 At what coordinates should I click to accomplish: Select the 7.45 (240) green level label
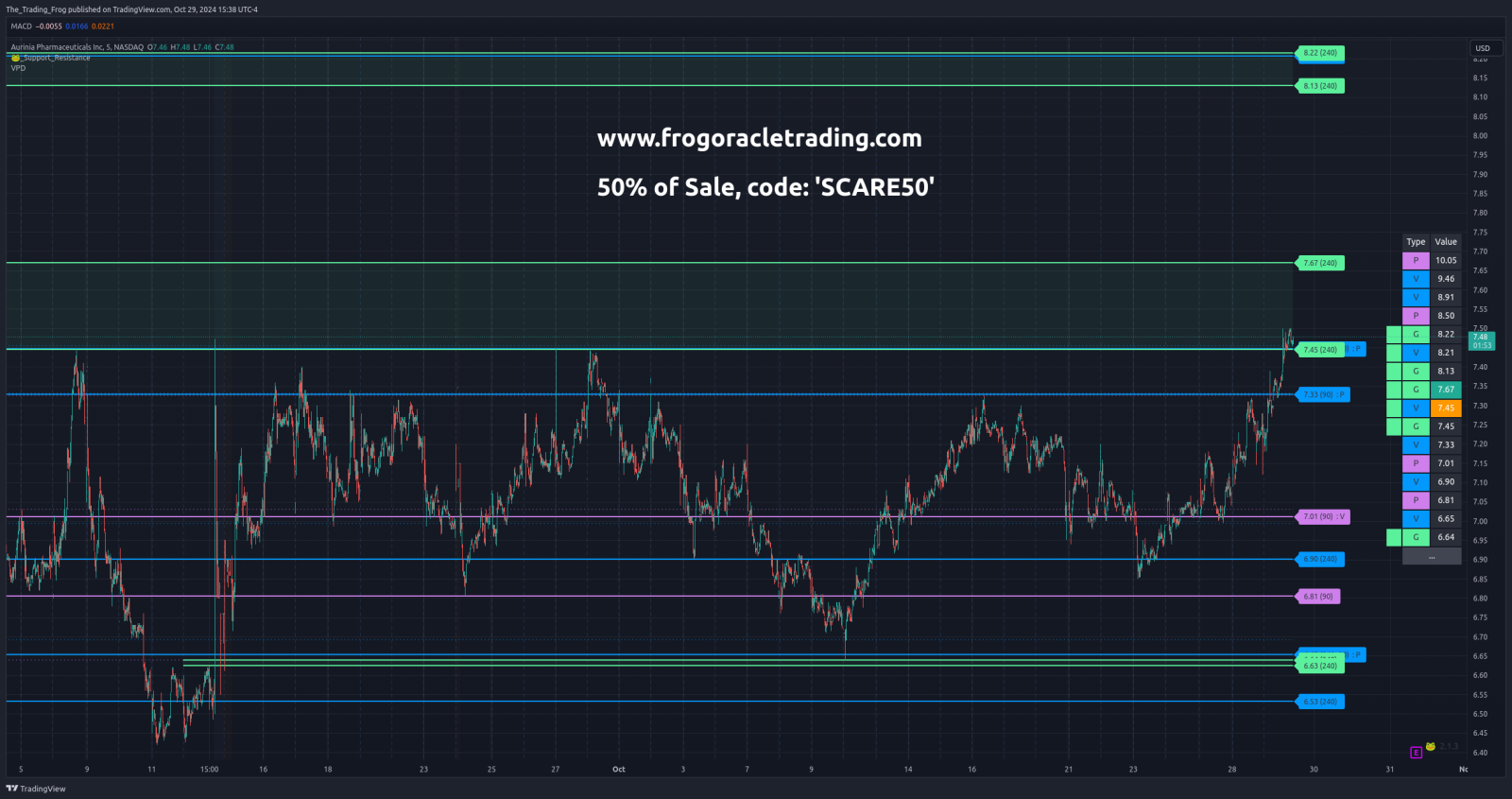pyautogui.click(x=1320, y=350)
